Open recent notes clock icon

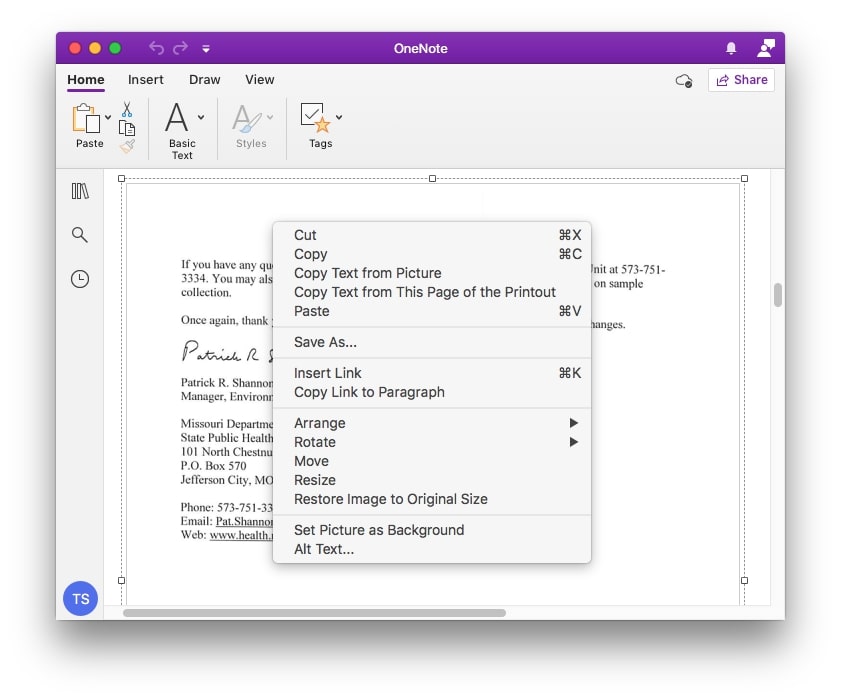point(80,279)
